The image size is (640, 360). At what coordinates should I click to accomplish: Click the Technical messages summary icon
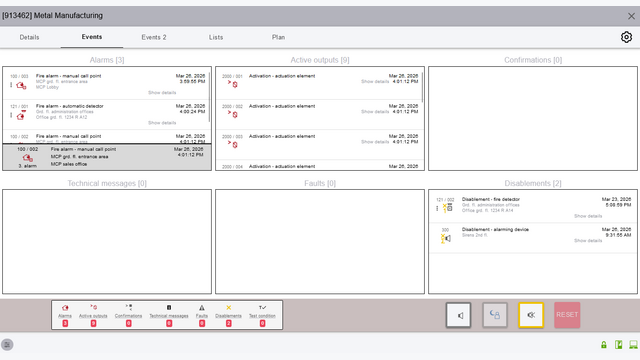tap(169, 307)
